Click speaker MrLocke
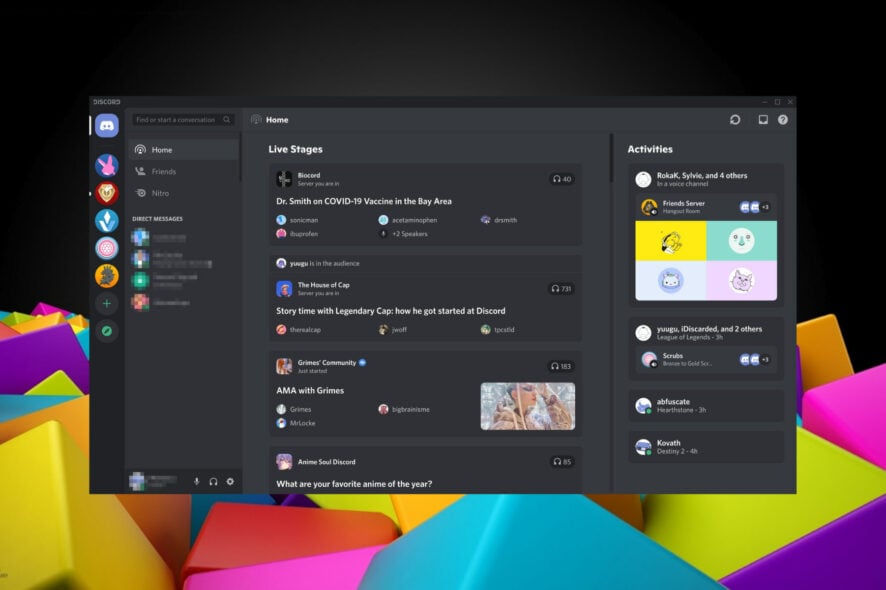 (296, 423)
